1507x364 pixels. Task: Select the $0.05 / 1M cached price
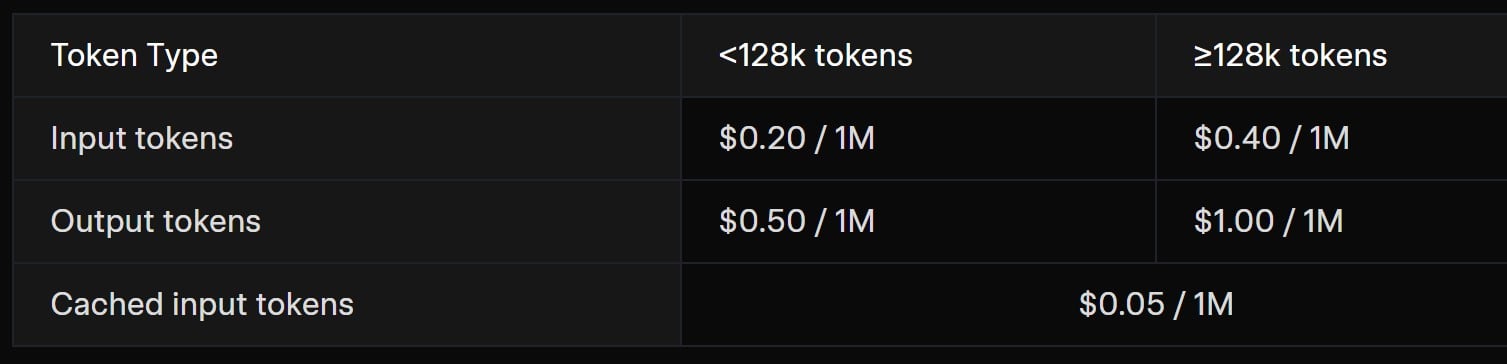point(1156,304)
